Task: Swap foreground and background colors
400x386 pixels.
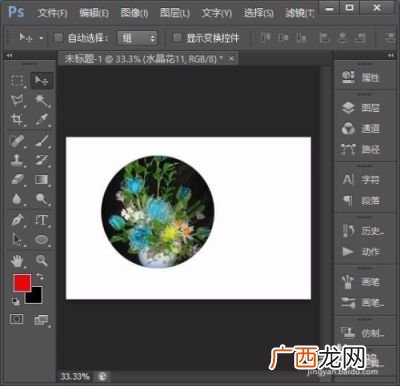Action: point(40,277)
